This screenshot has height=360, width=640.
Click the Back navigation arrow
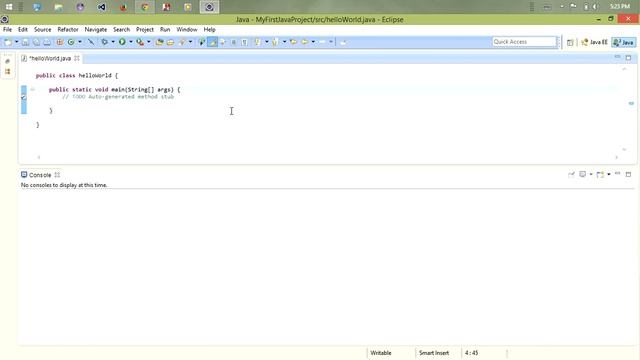(x=304, y=42)
